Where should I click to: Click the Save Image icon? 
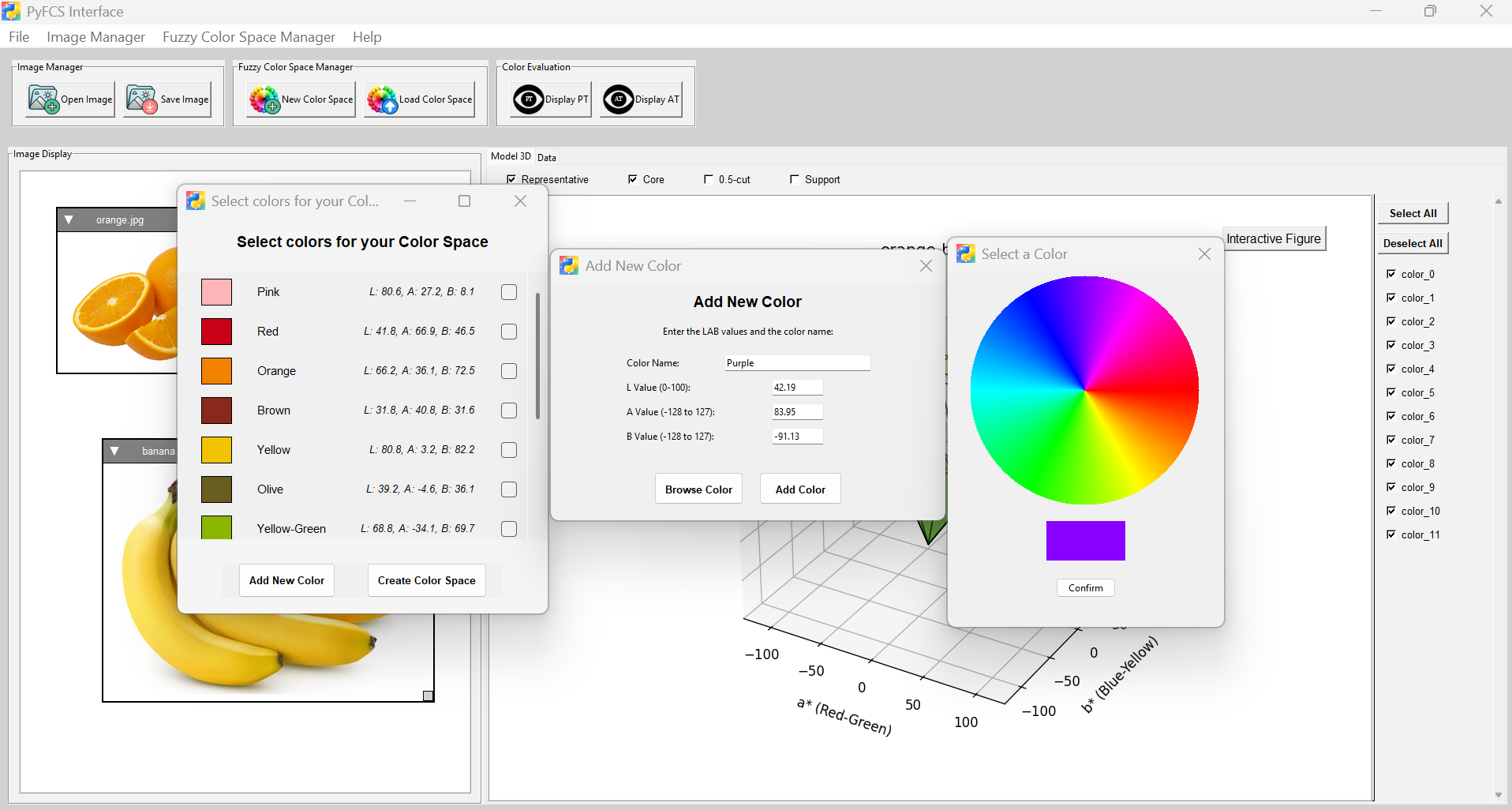[142, 99]
